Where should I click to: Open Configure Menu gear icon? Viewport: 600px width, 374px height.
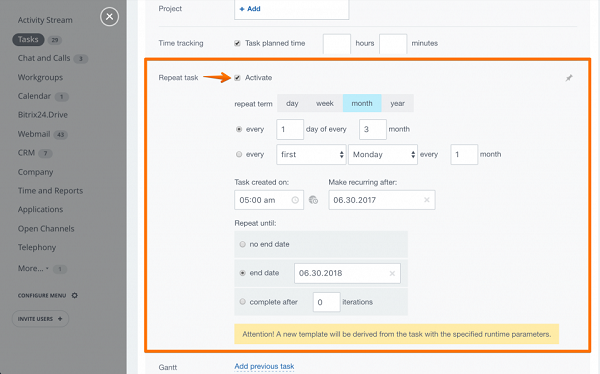tap(75, 295)
